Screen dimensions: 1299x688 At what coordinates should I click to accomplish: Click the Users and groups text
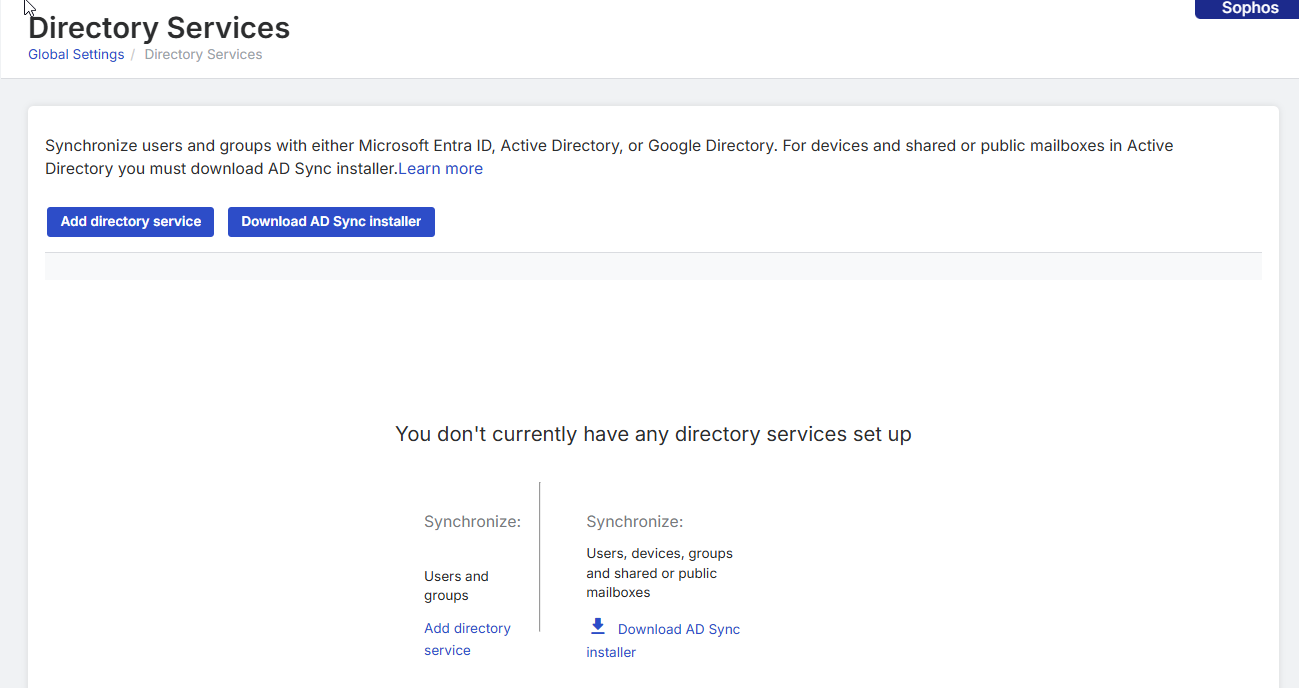click(x=456, y=586)
